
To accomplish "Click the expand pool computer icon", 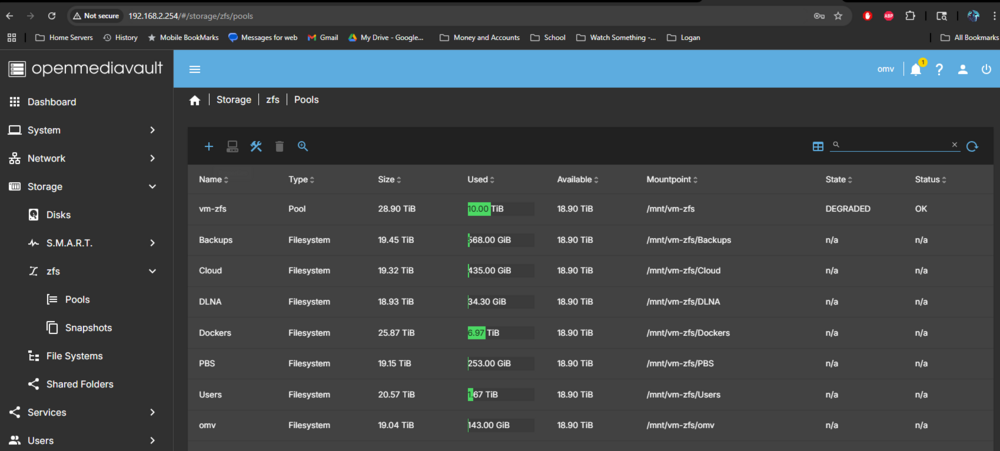I will 233,147.
